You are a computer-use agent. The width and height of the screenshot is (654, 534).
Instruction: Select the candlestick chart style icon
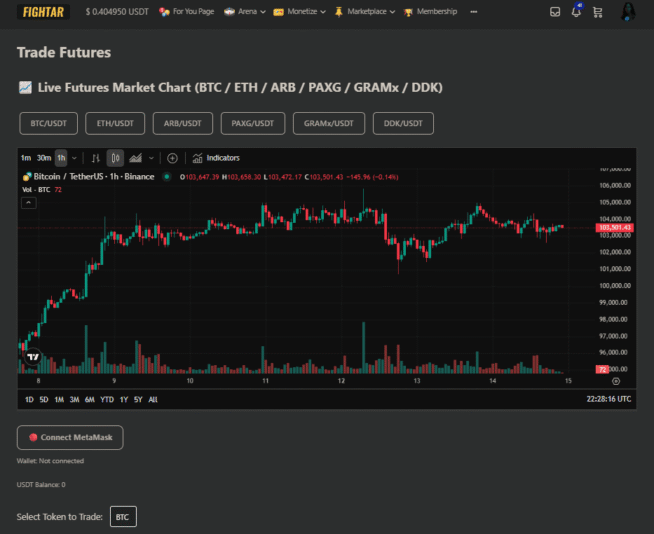coord(115,158)
